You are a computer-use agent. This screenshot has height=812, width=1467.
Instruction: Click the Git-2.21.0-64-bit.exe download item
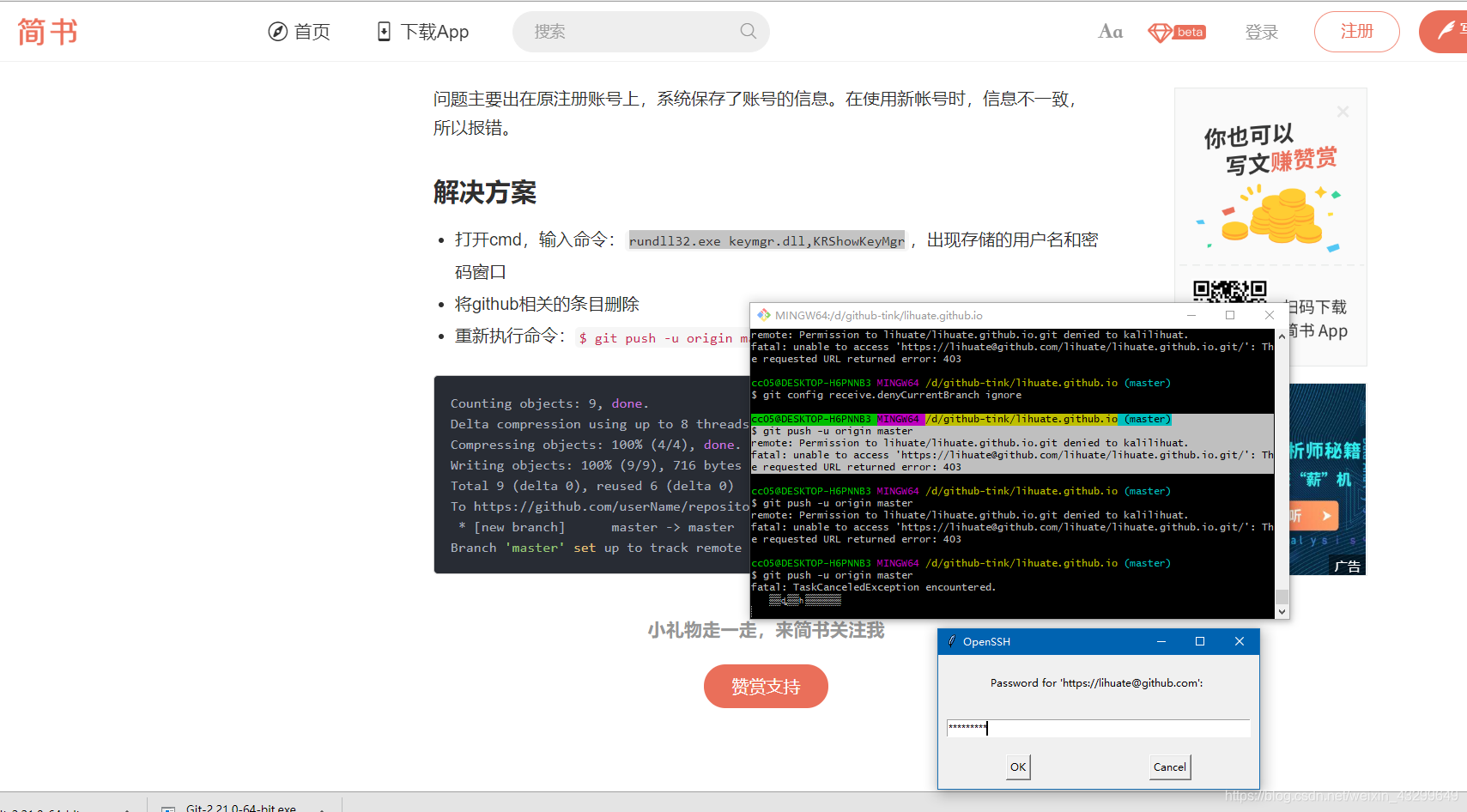[x=240, y=807]
